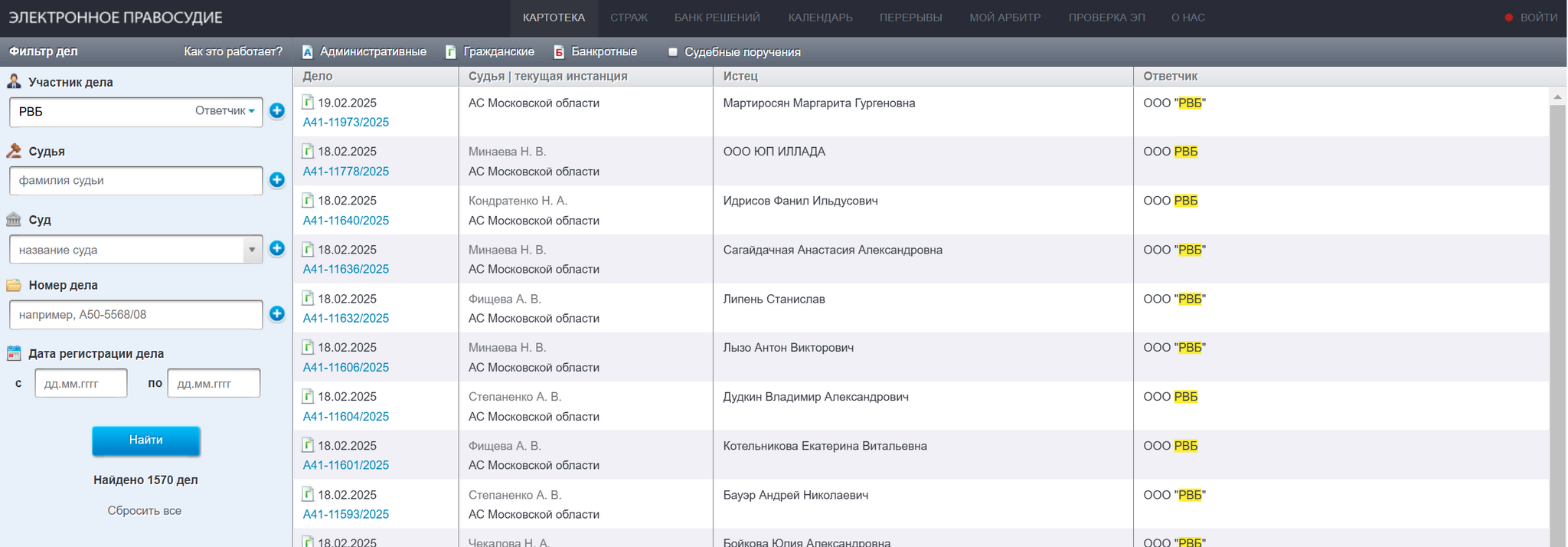Click the Войти login link
Image resolution: width=1568 pixels, height=547 pixels.
tap(1539, 18)
